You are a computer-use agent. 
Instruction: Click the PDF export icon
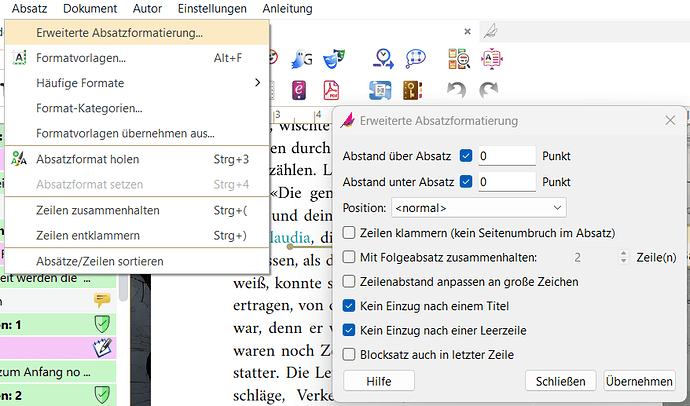point(332,91)
